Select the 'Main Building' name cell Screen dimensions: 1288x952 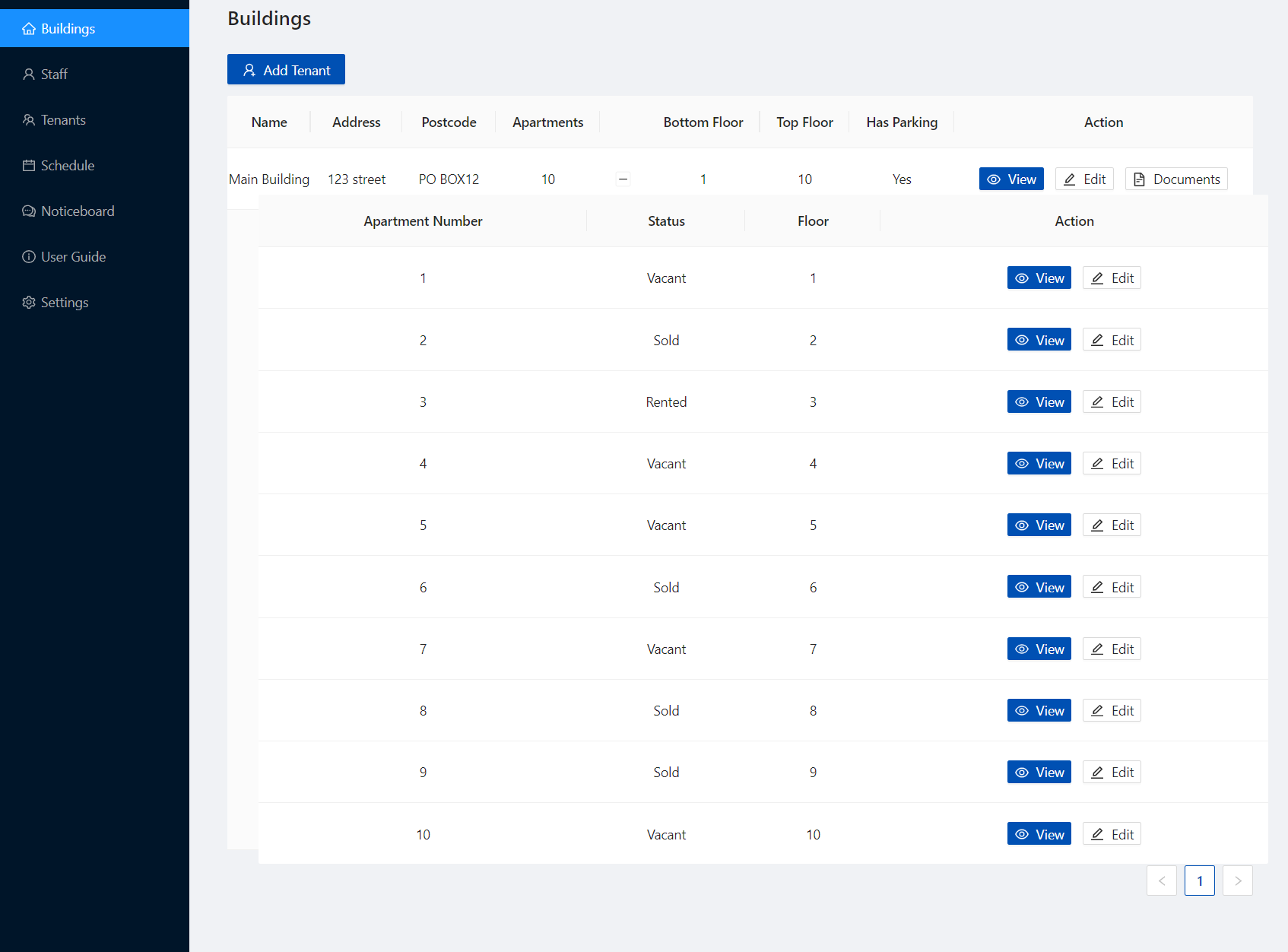[x=269, y=179]
